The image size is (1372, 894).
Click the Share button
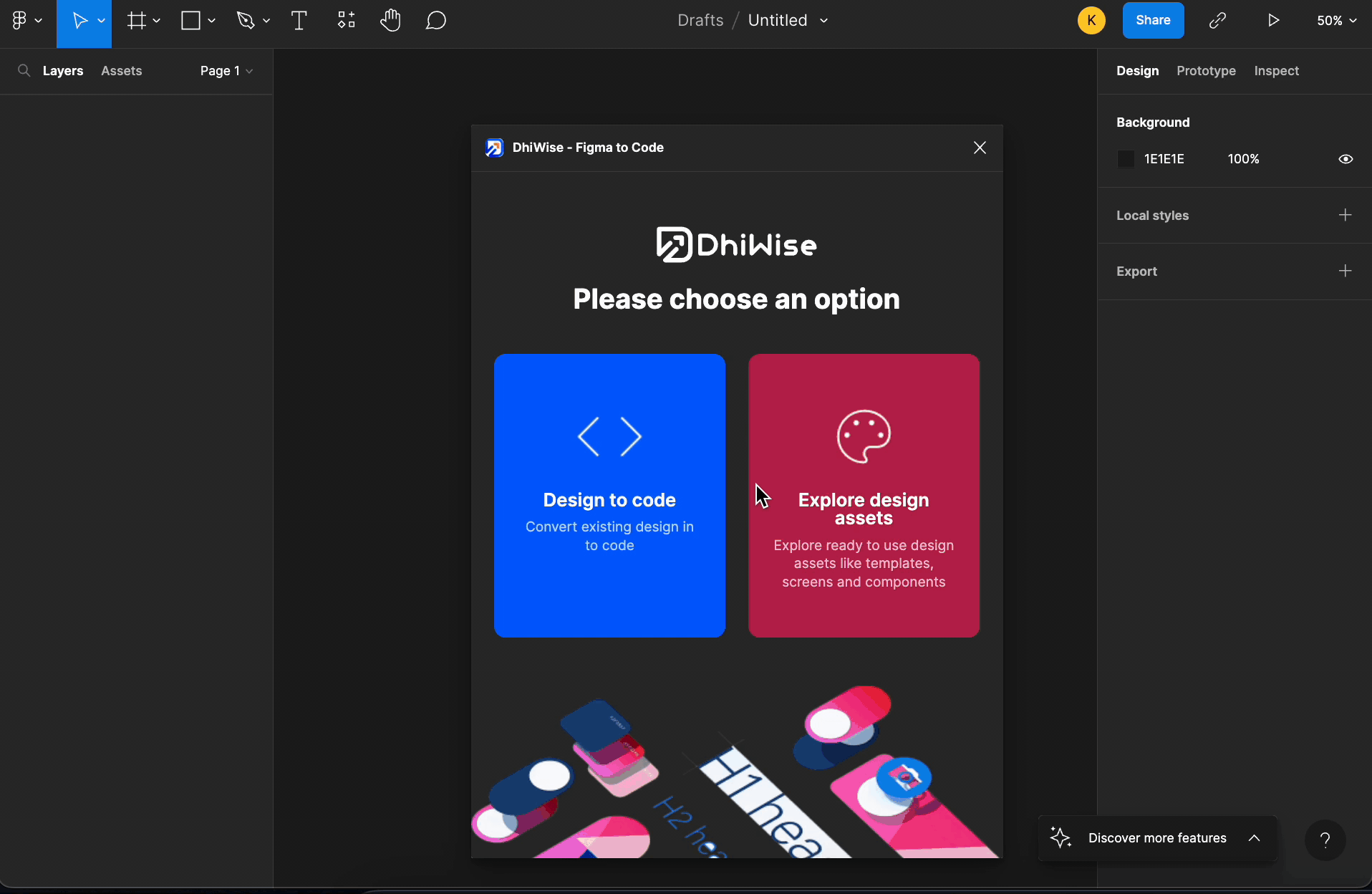(x=1153, y=21)
